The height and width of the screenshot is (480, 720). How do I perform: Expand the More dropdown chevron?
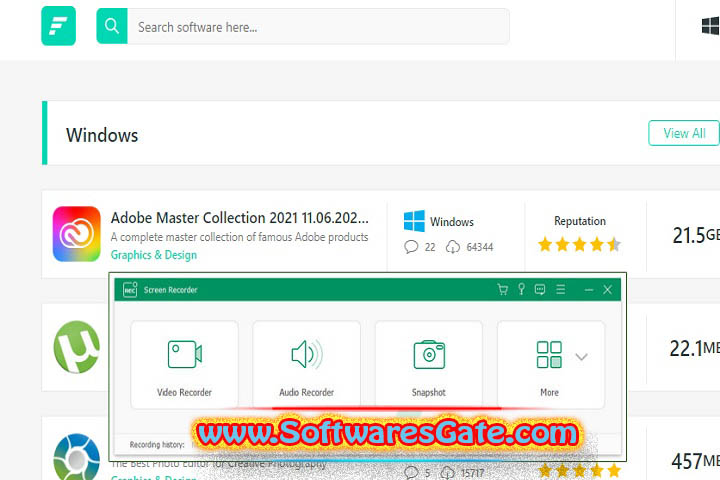[x=581, y=357]
